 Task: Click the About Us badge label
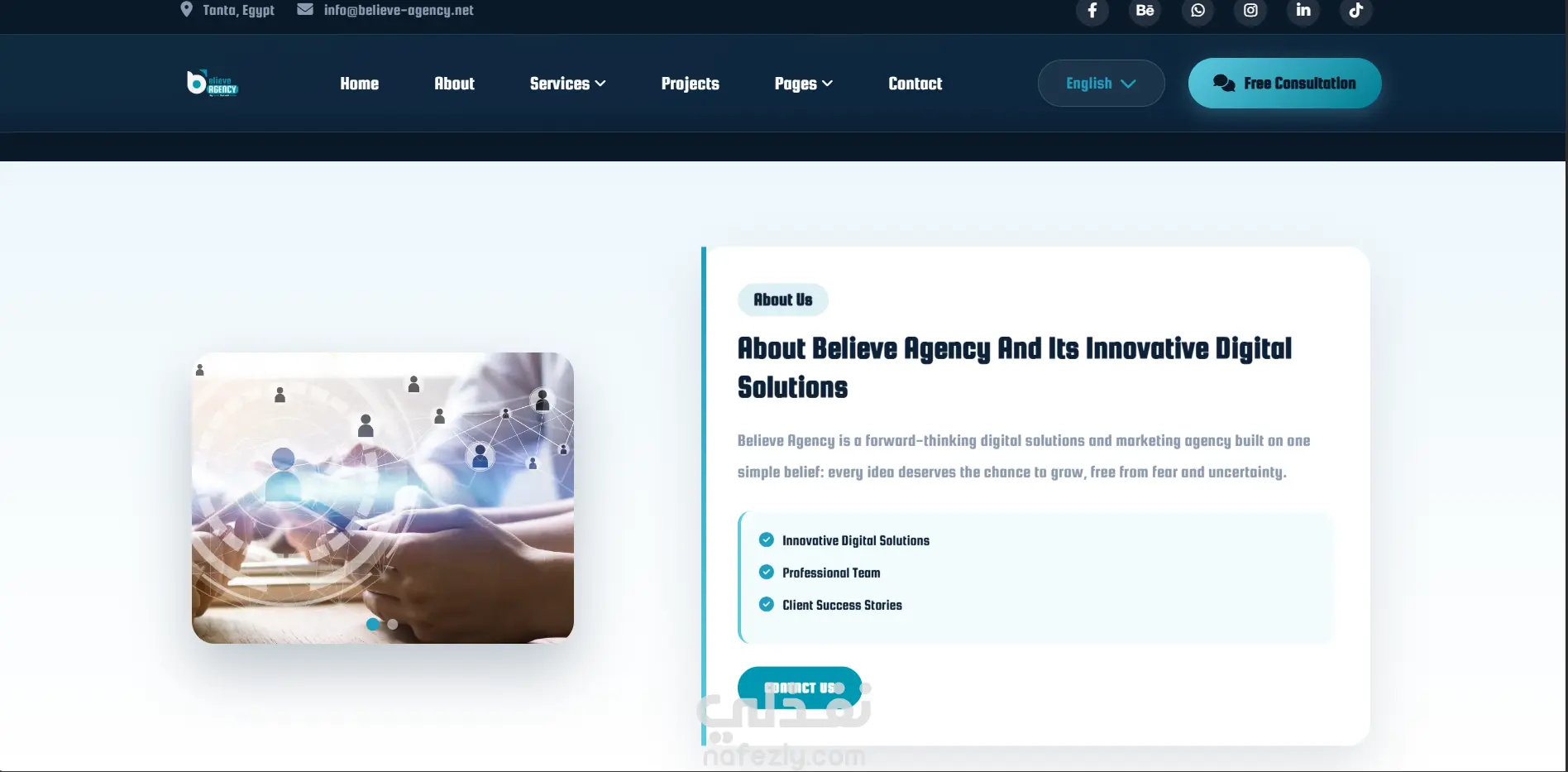coord(783,300)
